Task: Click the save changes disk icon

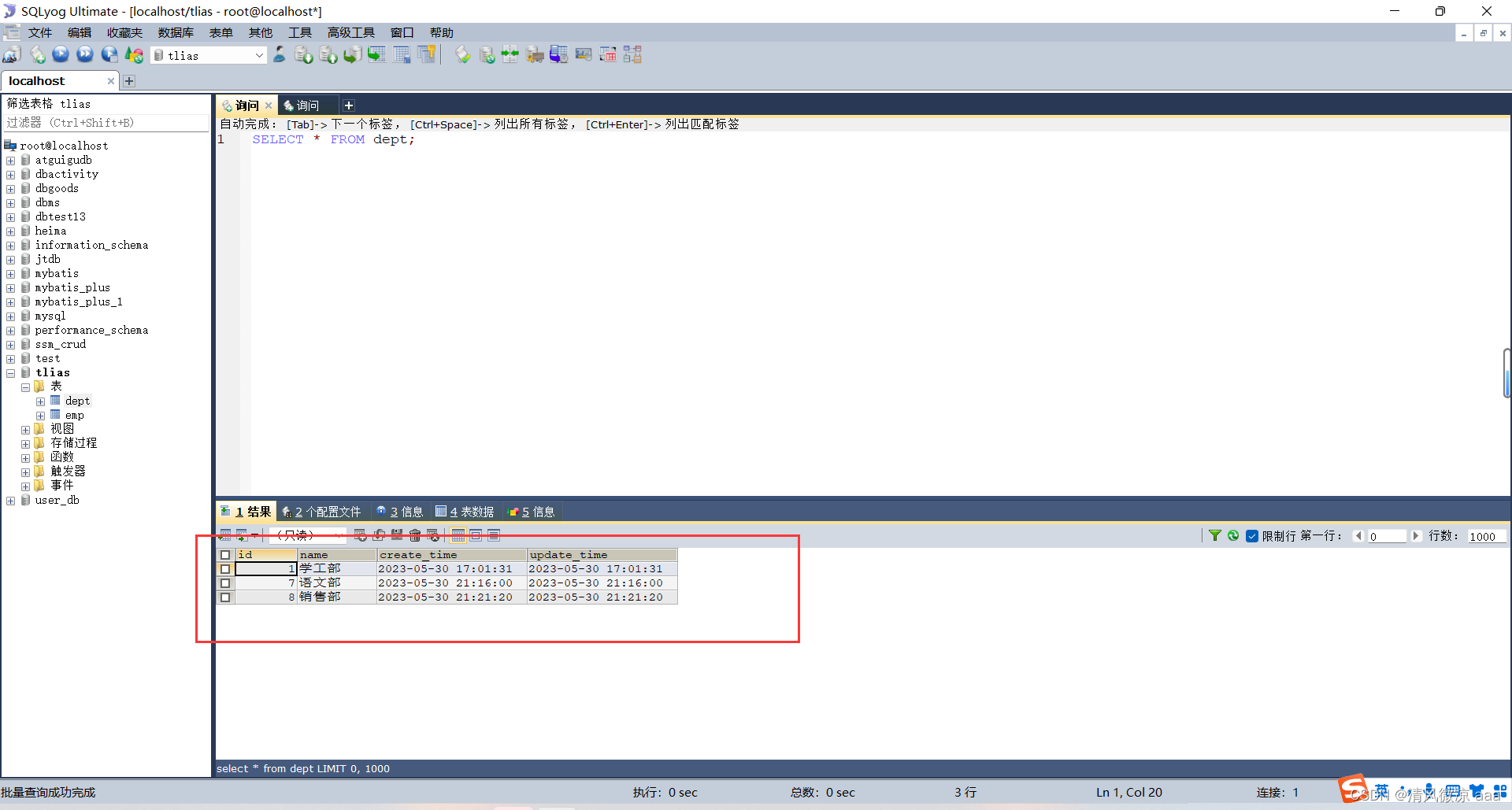Action: pos(397,535)
